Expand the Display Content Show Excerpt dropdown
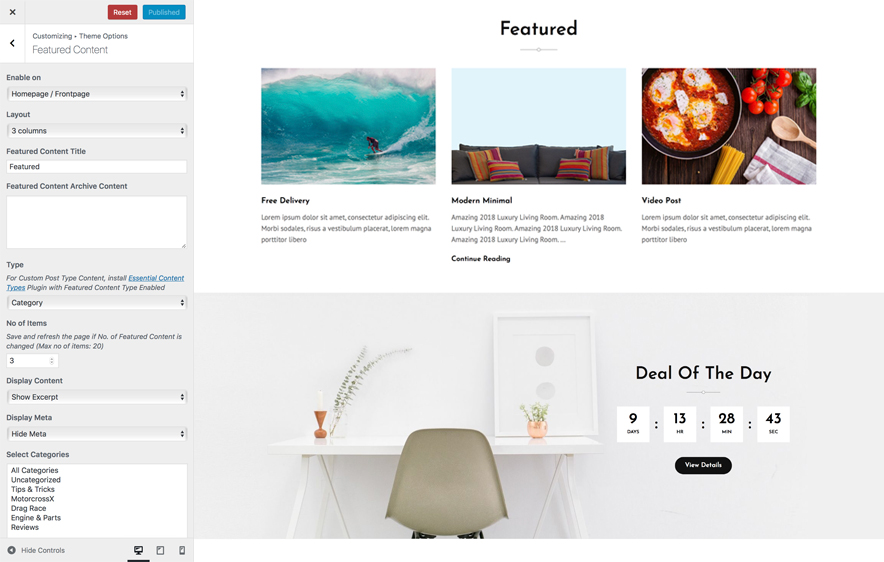 point(97,397)
